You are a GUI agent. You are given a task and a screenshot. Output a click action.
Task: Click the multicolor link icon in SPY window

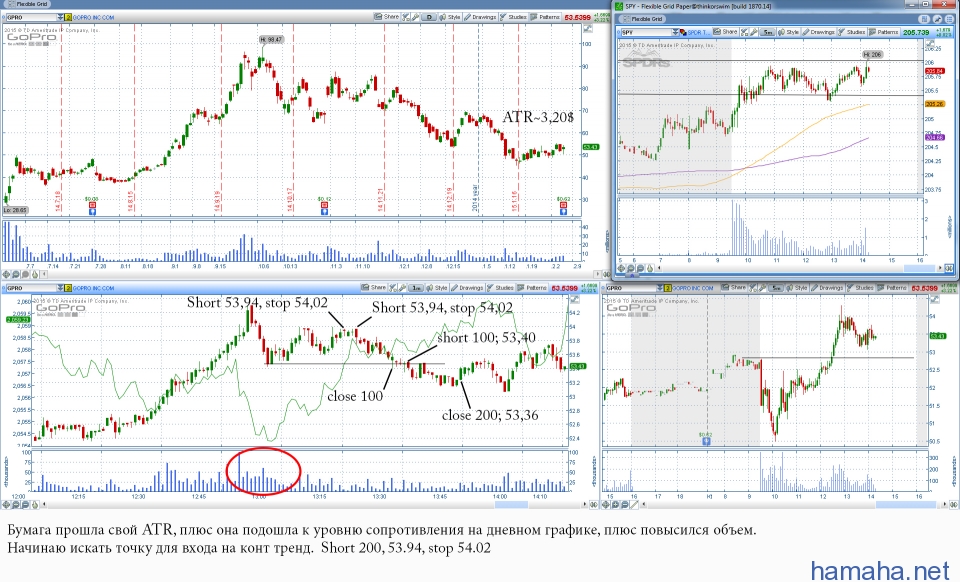683,32
